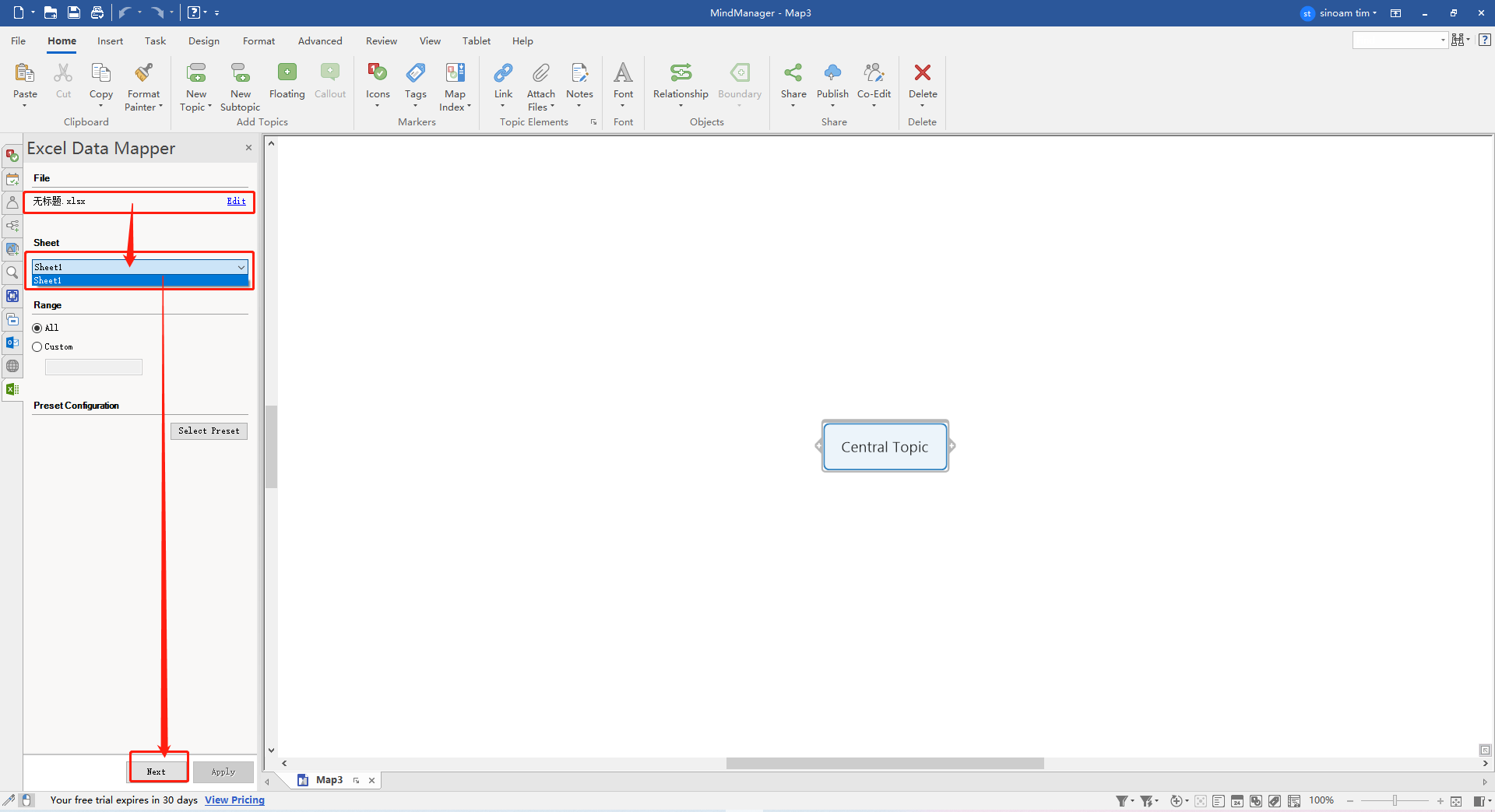Screen dimensions: 1495x812
Task: Close the Excel Data Mapper panel
Action: 248,148
